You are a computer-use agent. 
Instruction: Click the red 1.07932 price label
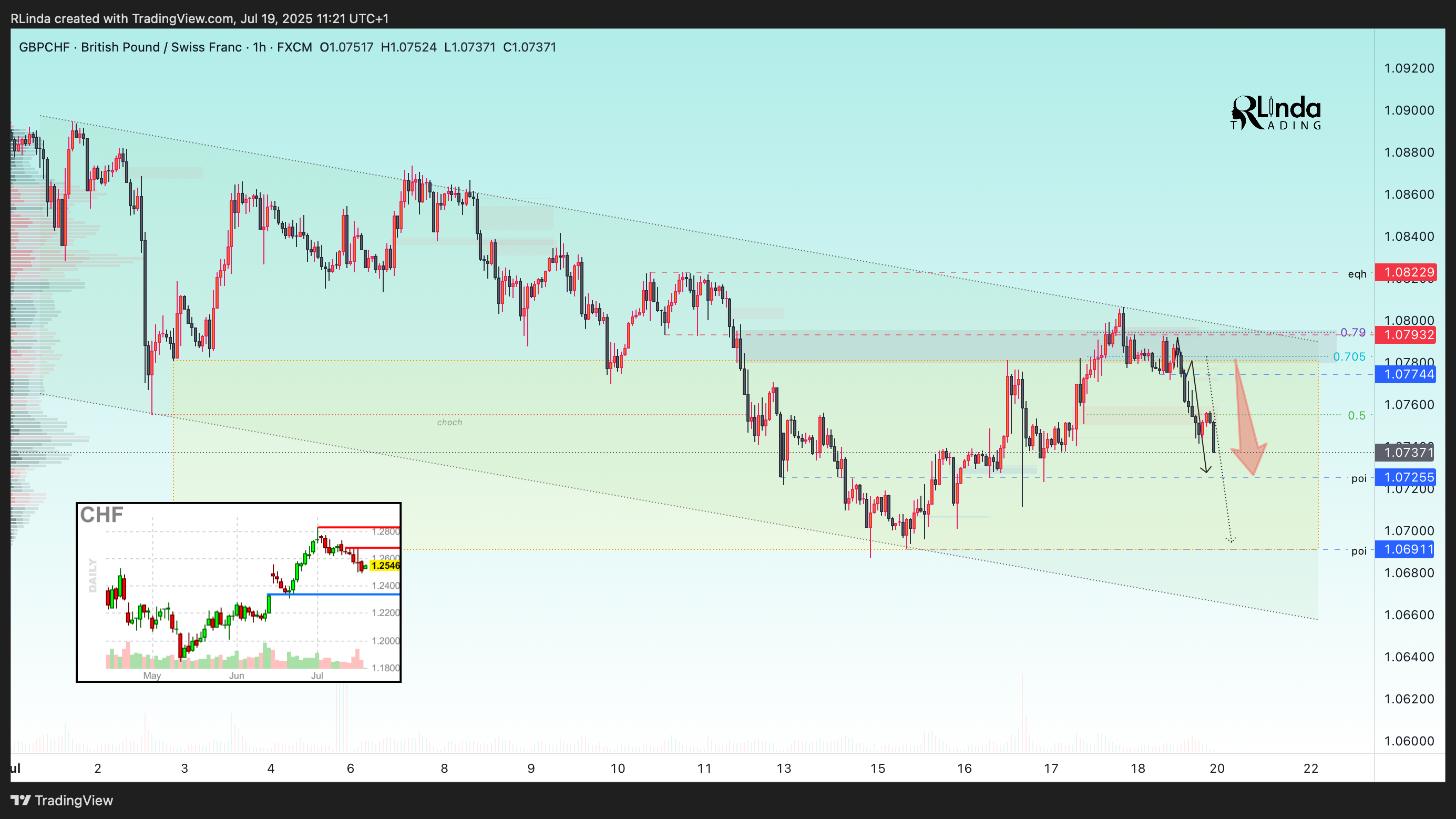(x=1405, y=335)
